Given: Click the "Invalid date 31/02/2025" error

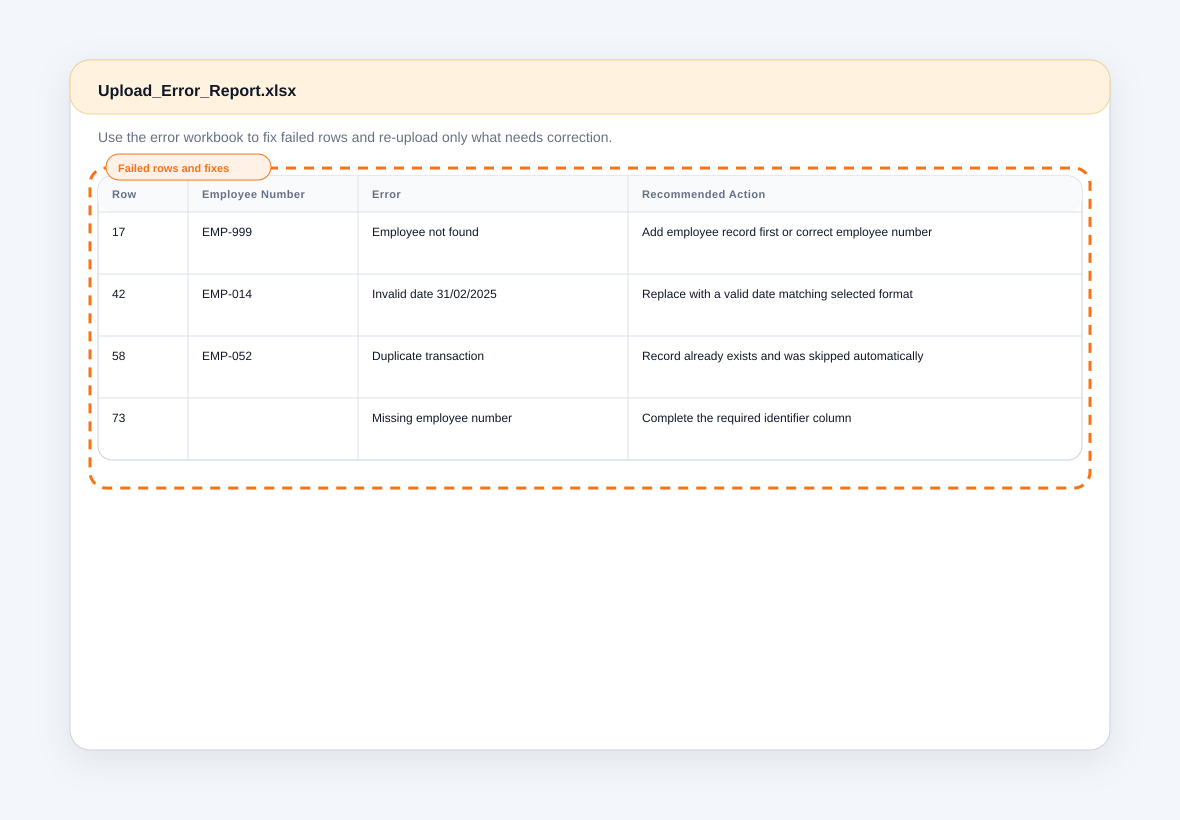Looking at the screenshot, I should click(x=434, y=294).
